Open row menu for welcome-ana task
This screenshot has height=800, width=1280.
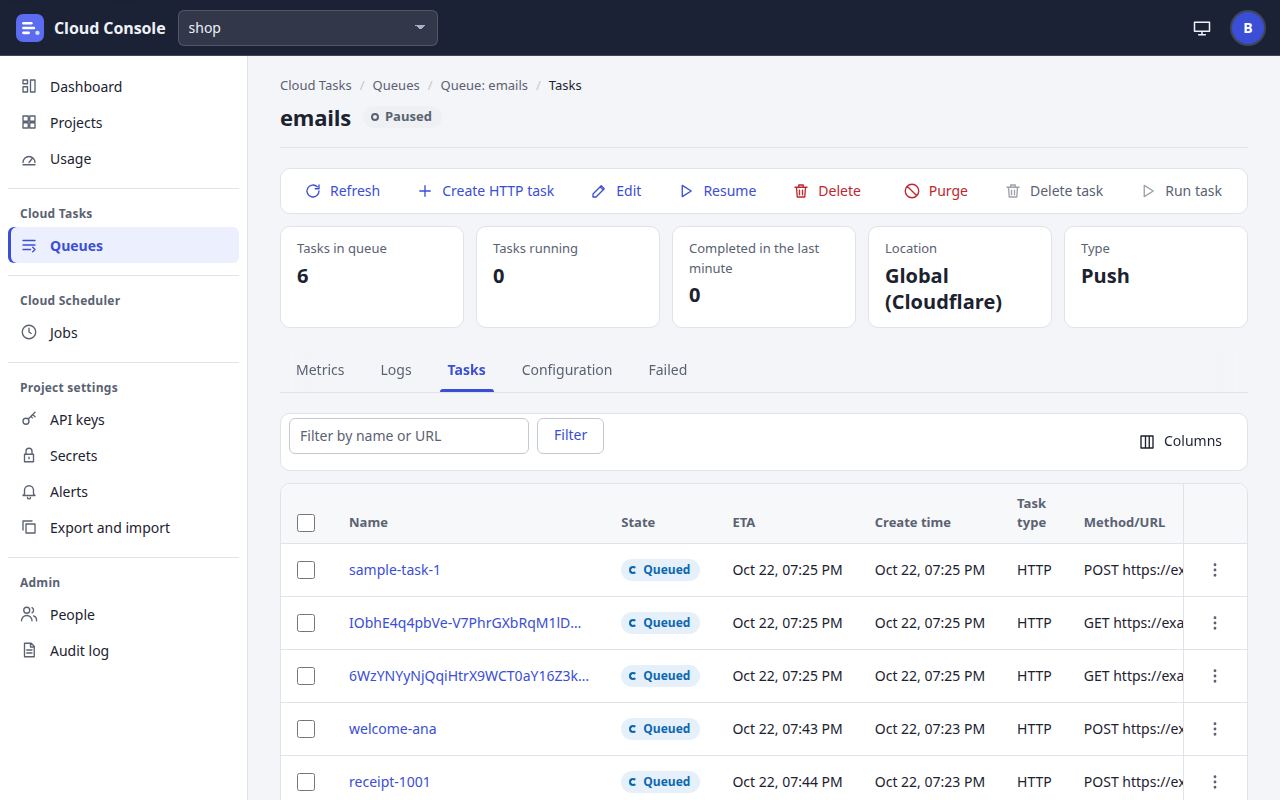pyautogui.click(x=1215, y=729)
